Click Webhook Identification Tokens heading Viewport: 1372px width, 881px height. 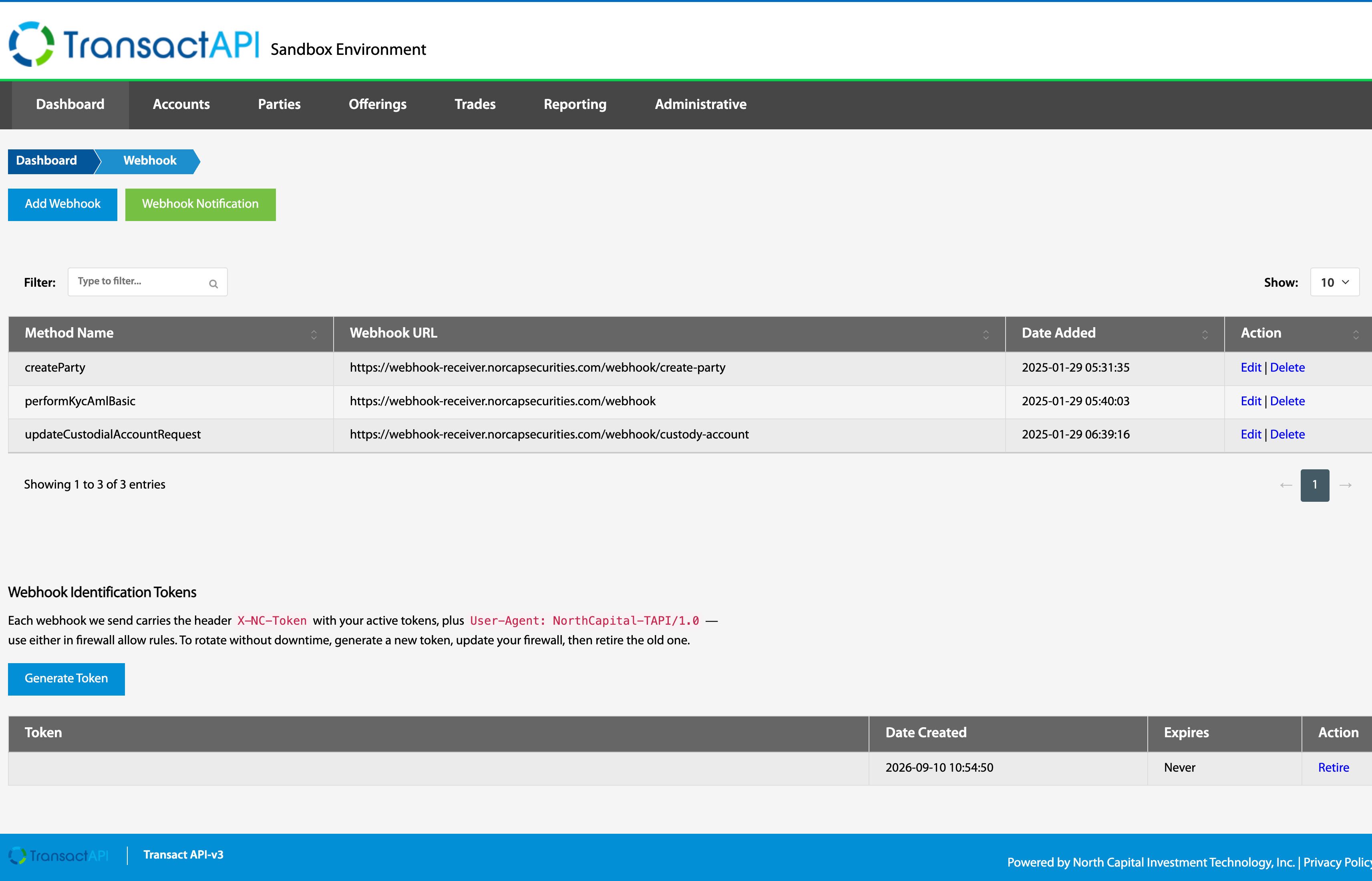(x=102, y=593)
